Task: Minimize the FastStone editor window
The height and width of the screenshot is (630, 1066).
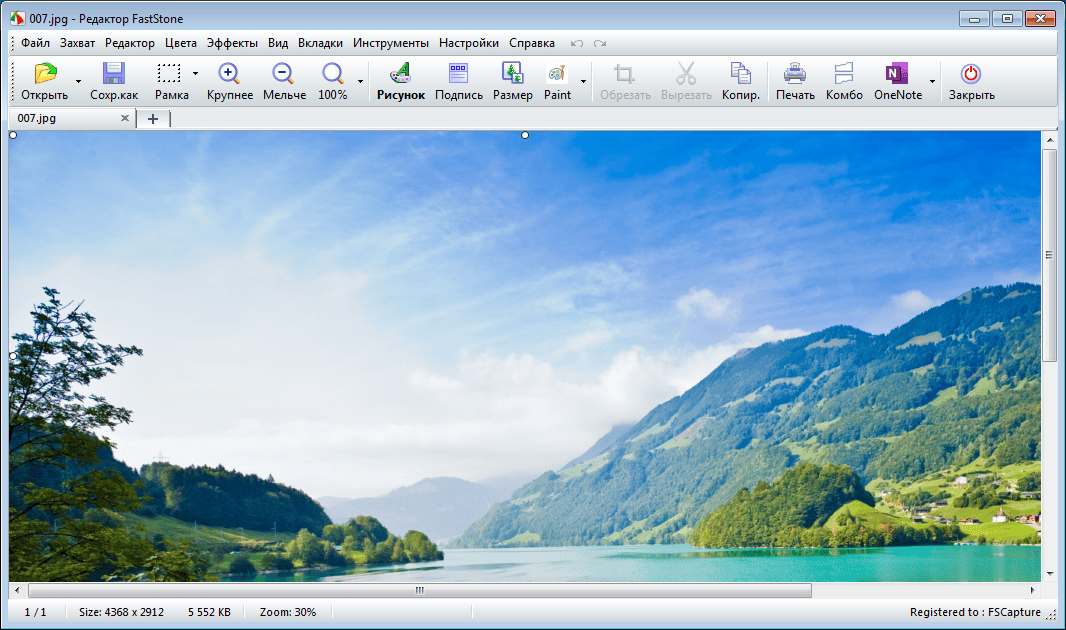Action: point(974,19)
